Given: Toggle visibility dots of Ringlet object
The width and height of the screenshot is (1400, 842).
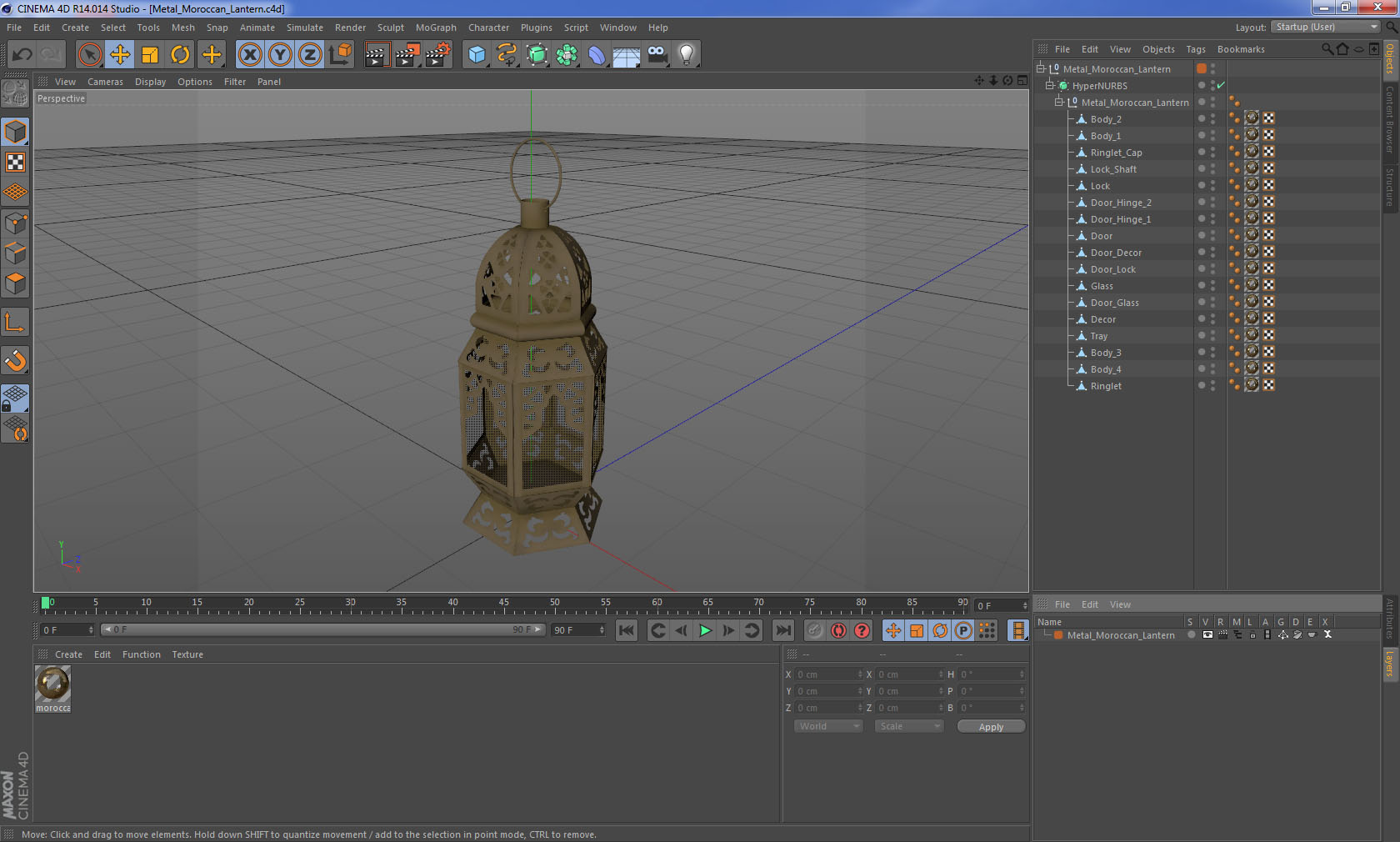Looking at the screenshot, I should click(x=1212, y=385).
